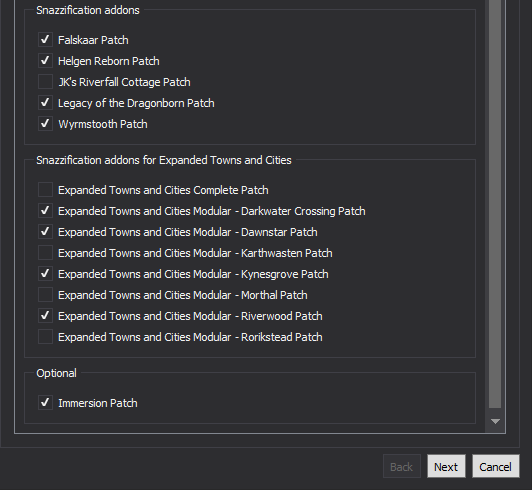Enable JK's Riverfall Cottage Patch
Screen dimensions: 532x490
(45, 82)
